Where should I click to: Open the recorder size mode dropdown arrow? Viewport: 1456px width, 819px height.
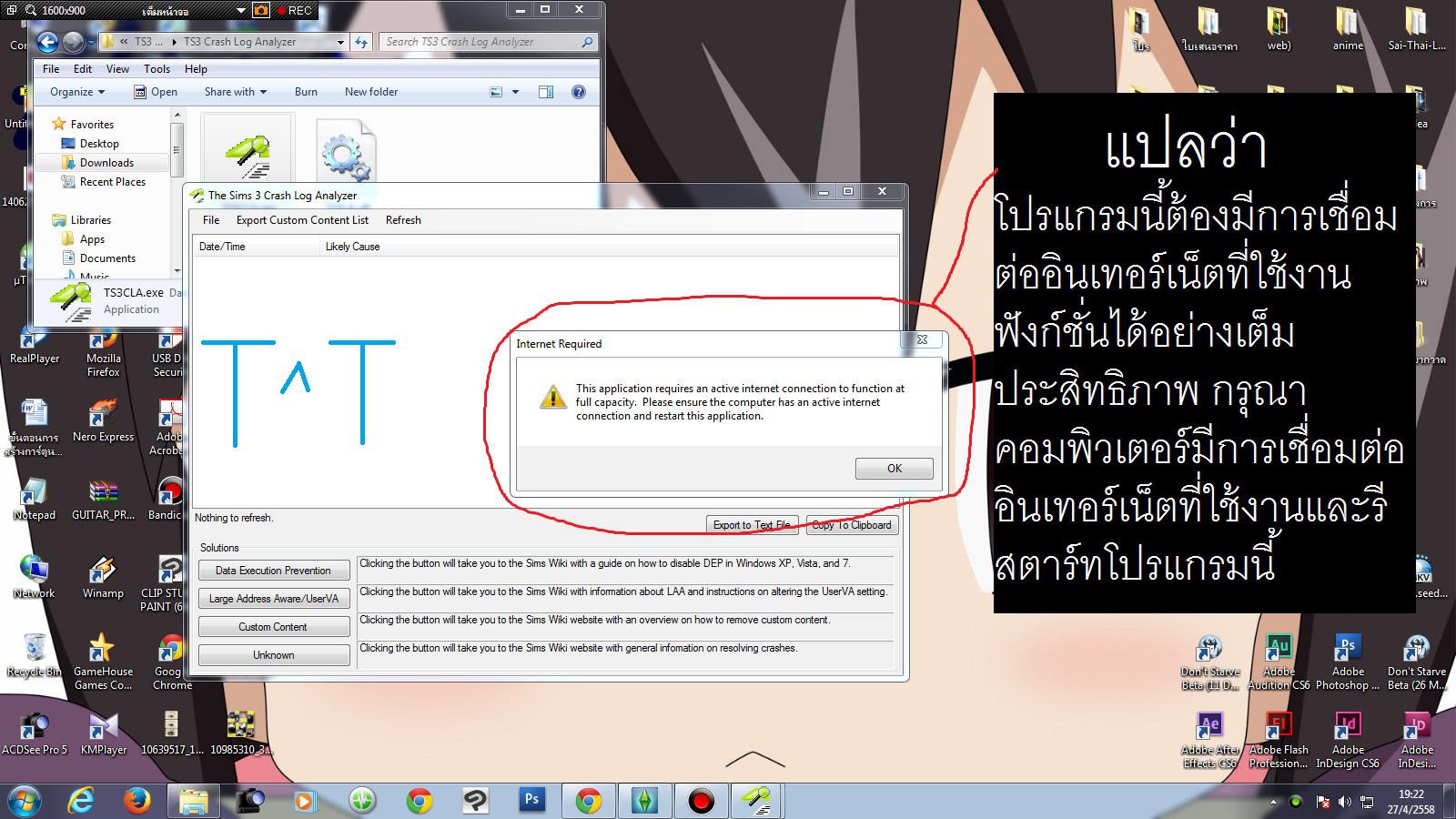(x=240, y=11)
